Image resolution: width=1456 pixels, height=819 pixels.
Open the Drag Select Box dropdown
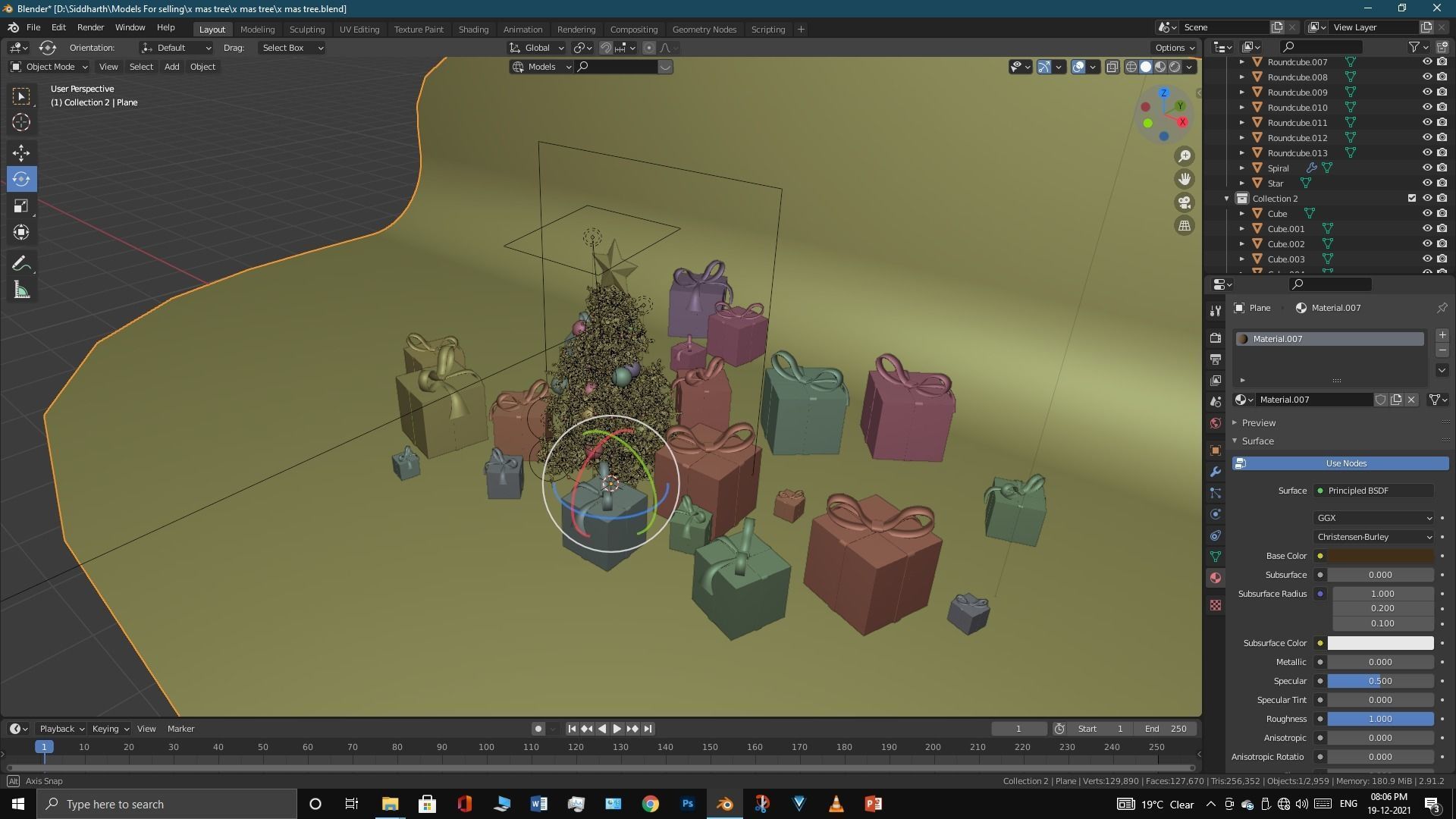(291, 48)
